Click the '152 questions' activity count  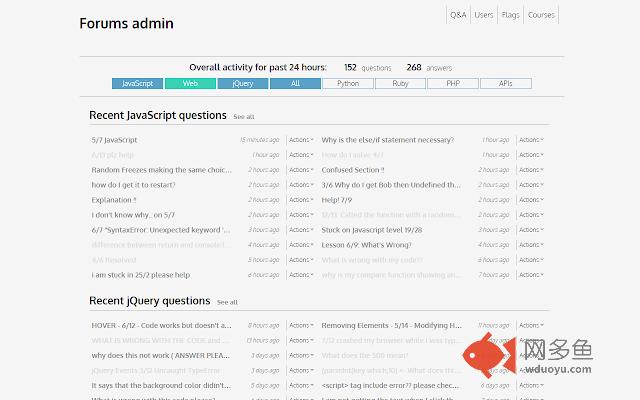367,68
